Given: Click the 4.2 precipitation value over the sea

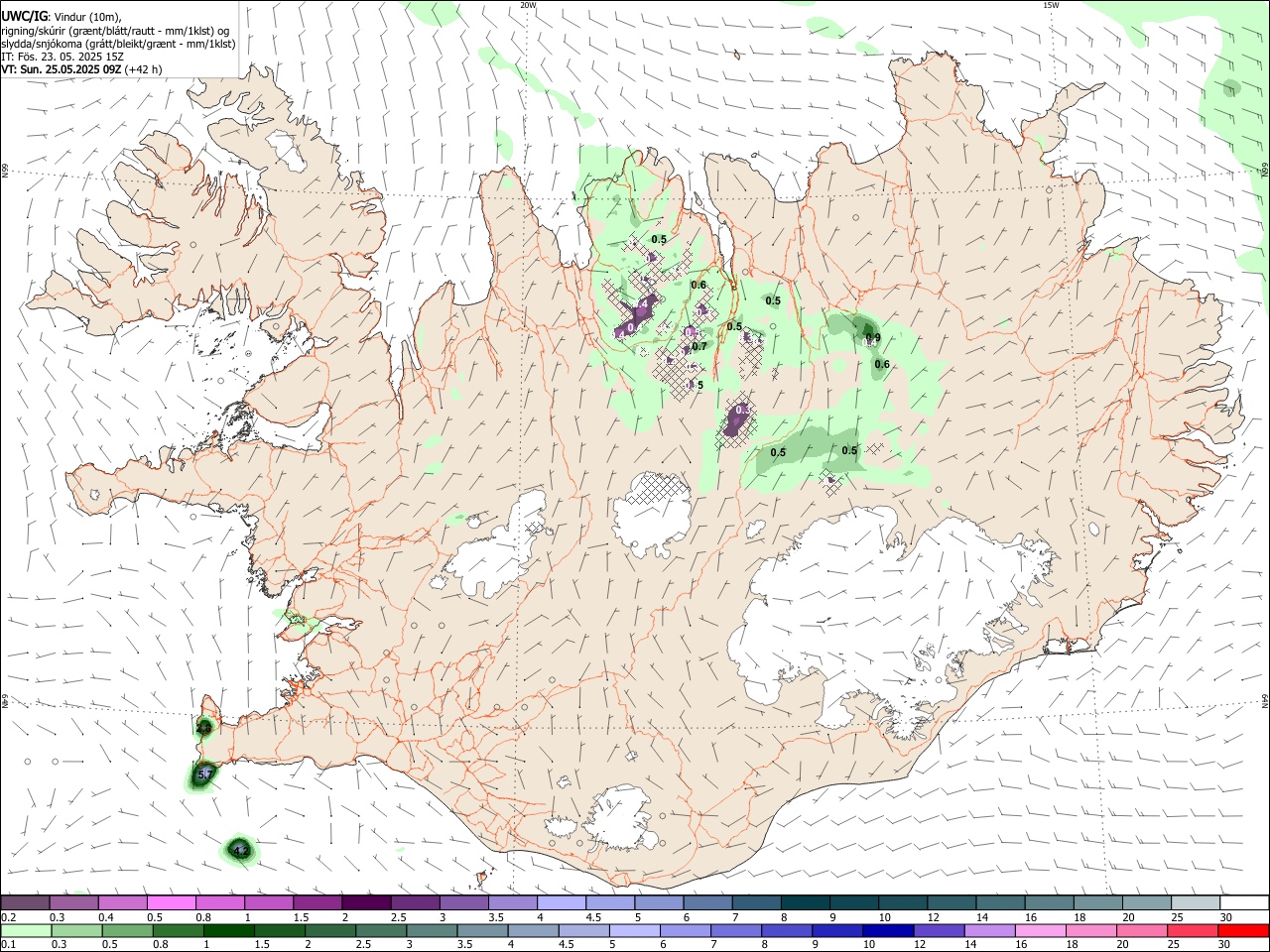Looking at the screenshot, I should click(239, 850).
